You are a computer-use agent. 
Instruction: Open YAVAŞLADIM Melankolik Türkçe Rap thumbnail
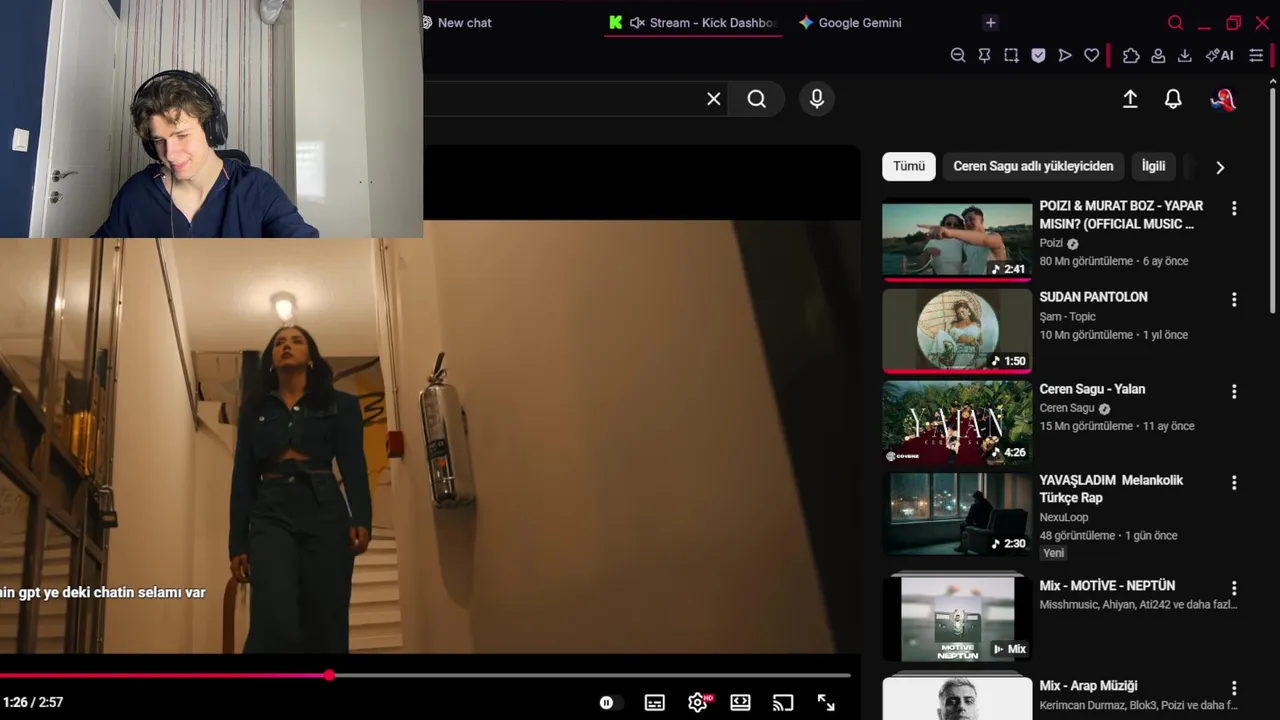pos(957,513)
